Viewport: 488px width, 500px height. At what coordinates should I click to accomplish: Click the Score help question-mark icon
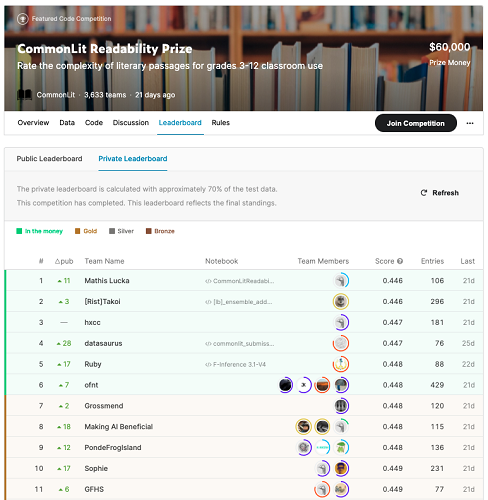pyautogui.click(x=400, y=261)
